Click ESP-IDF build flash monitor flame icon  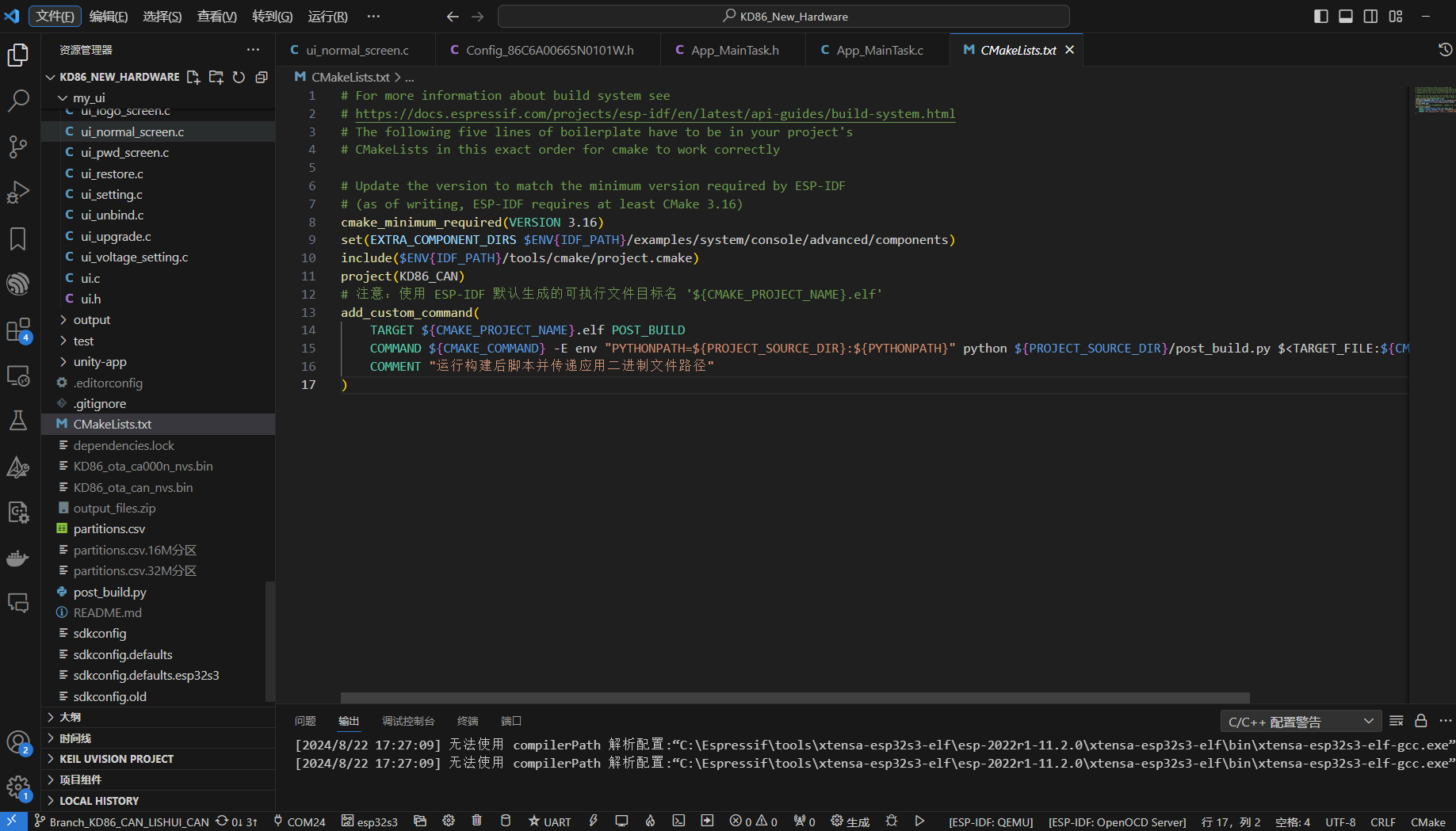pos(650,821)
